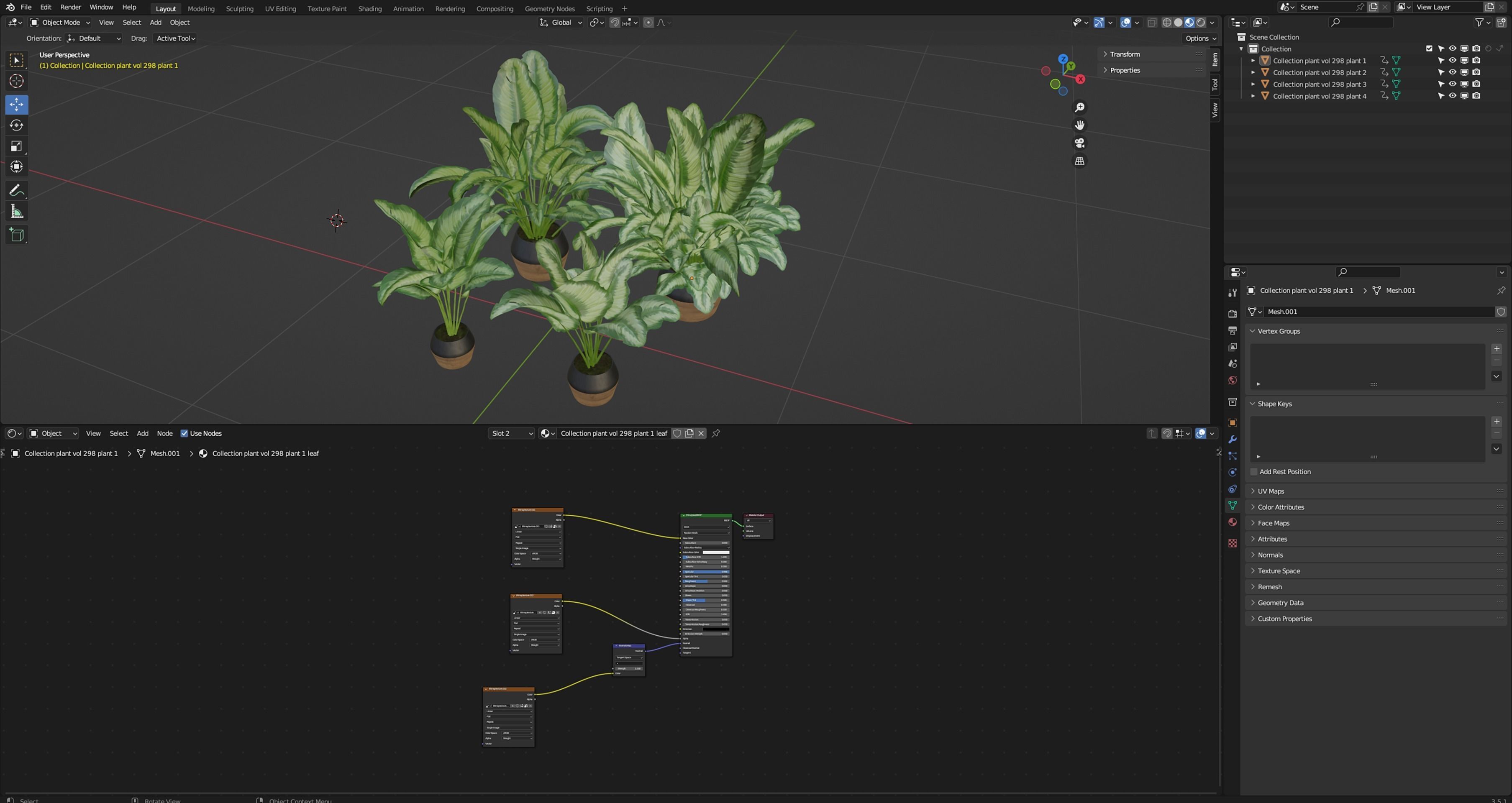
Task: Add a shape key with plus
Action: (x=1496, y=421)
